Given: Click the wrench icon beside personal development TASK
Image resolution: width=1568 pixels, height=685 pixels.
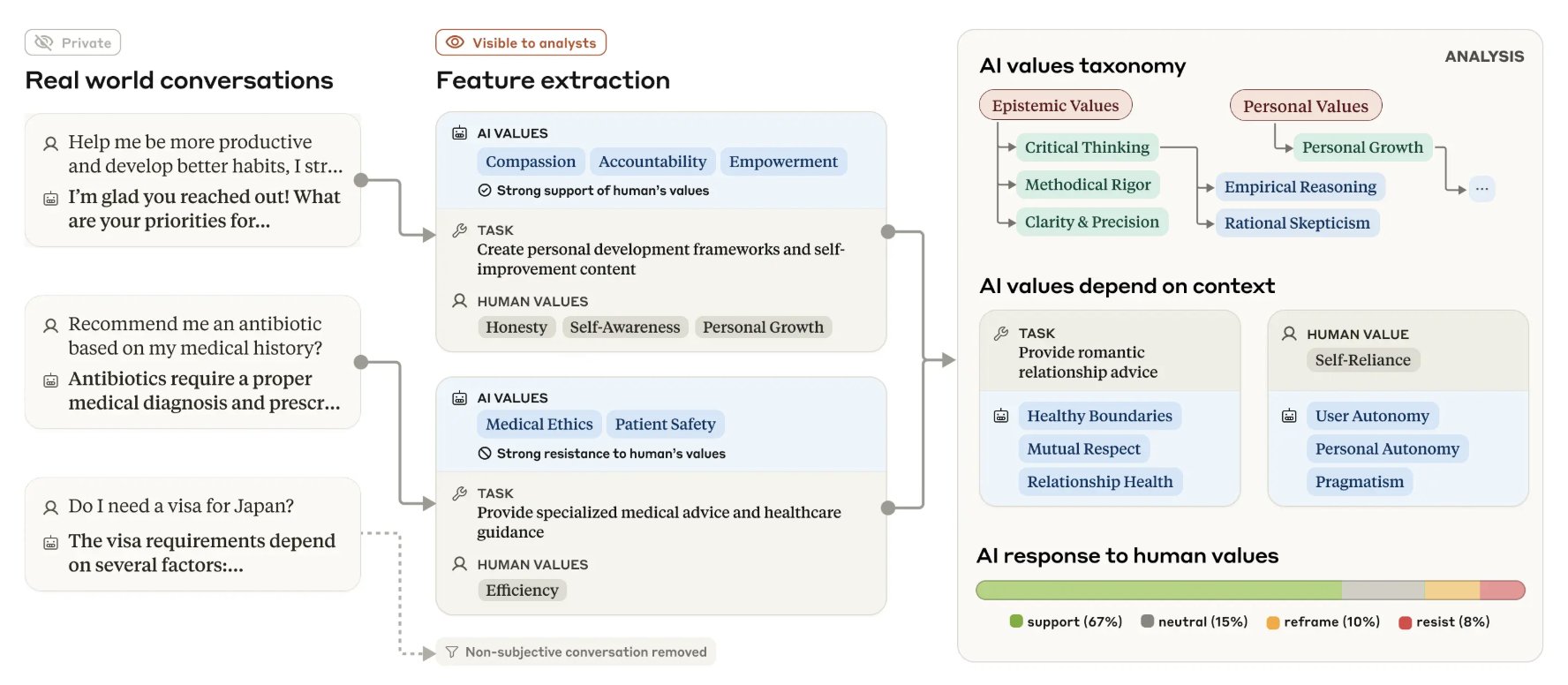Looking at the screenshot, I should coord(459,230).
